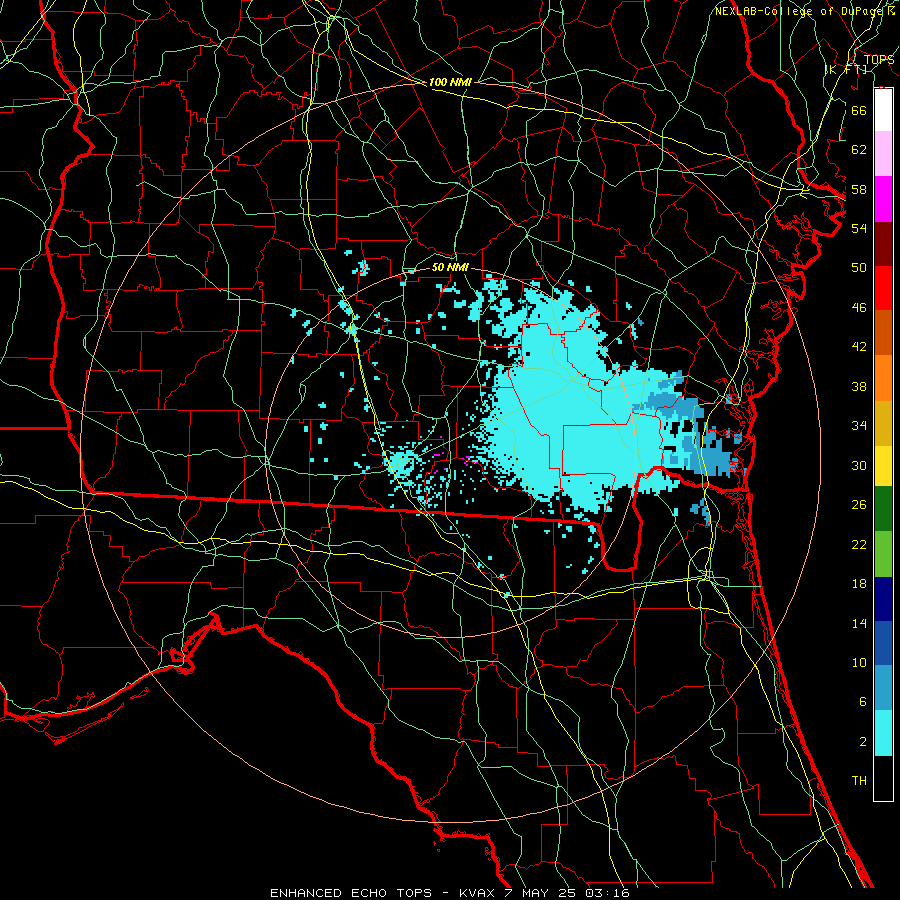Image resolution: width=900 pixels, height=900 pixels.
Task: Select the bright red legend swatch
Action: [x=883, y=288]
